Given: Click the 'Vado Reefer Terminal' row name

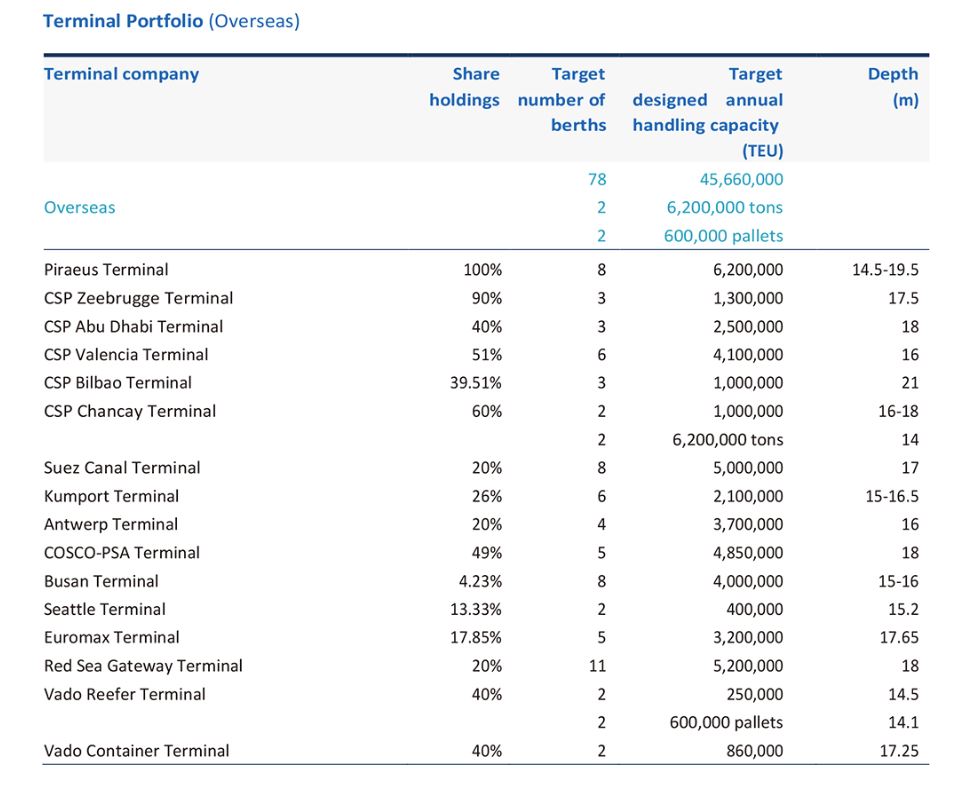Looking at the screenshot, I should [125, 695].
